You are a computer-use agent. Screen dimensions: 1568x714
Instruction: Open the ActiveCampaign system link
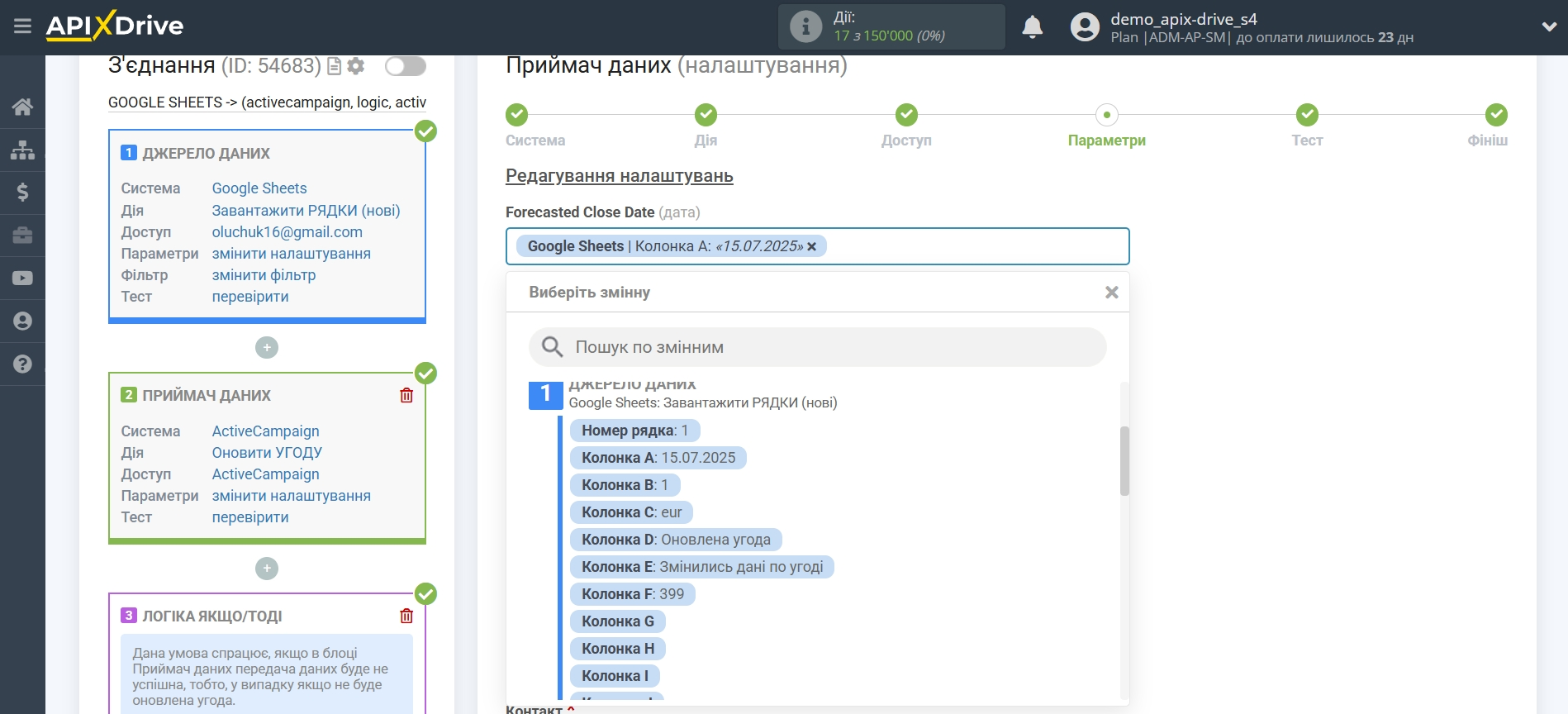click(x=266, y=431)
